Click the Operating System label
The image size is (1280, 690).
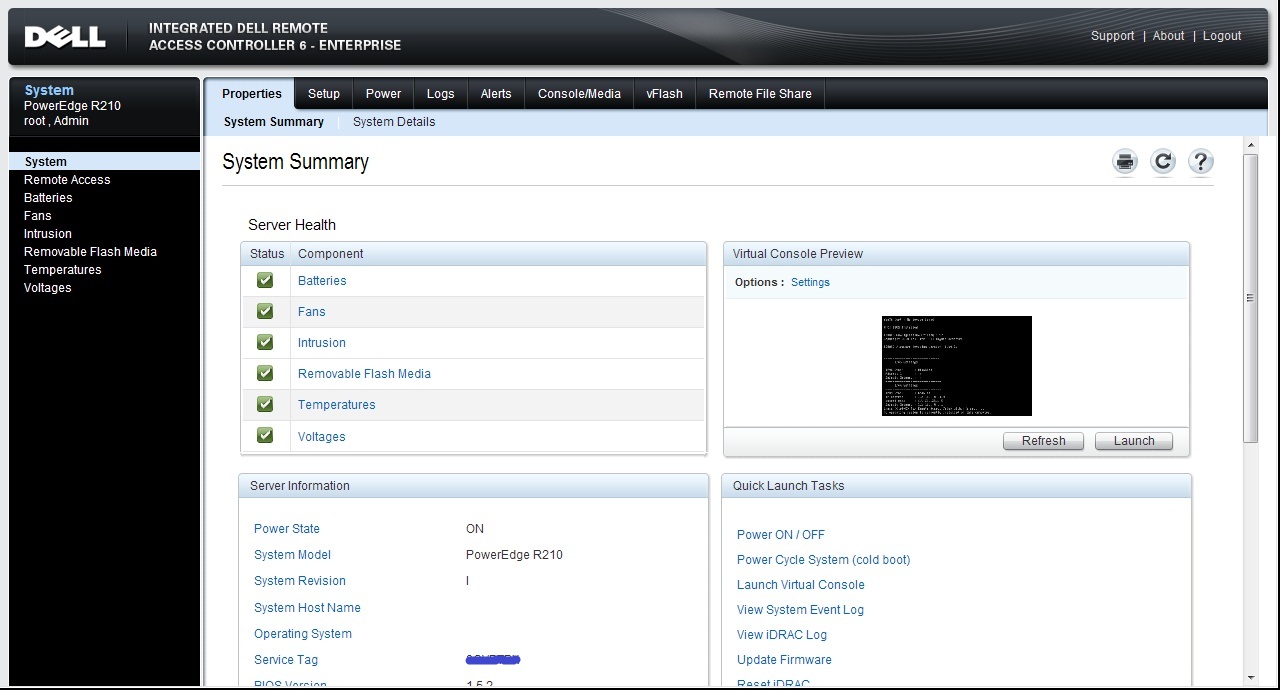(303, 634)
